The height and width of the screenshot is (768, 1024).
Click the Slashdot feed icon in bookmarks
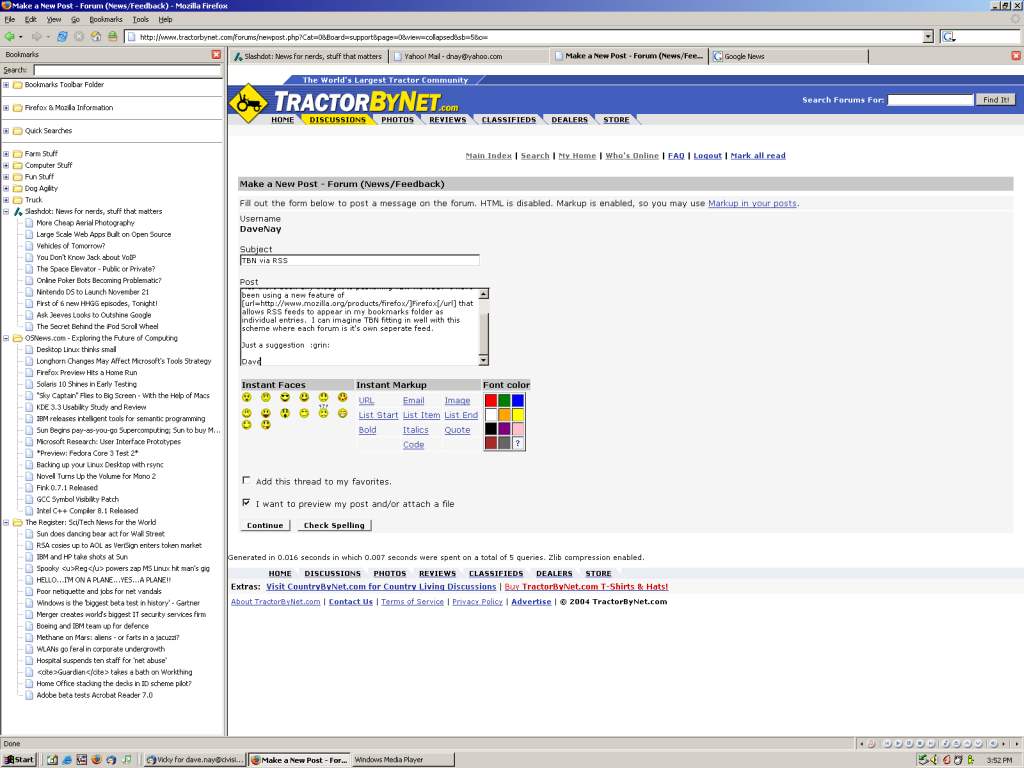pyautogui.click(x=18, y=212)
